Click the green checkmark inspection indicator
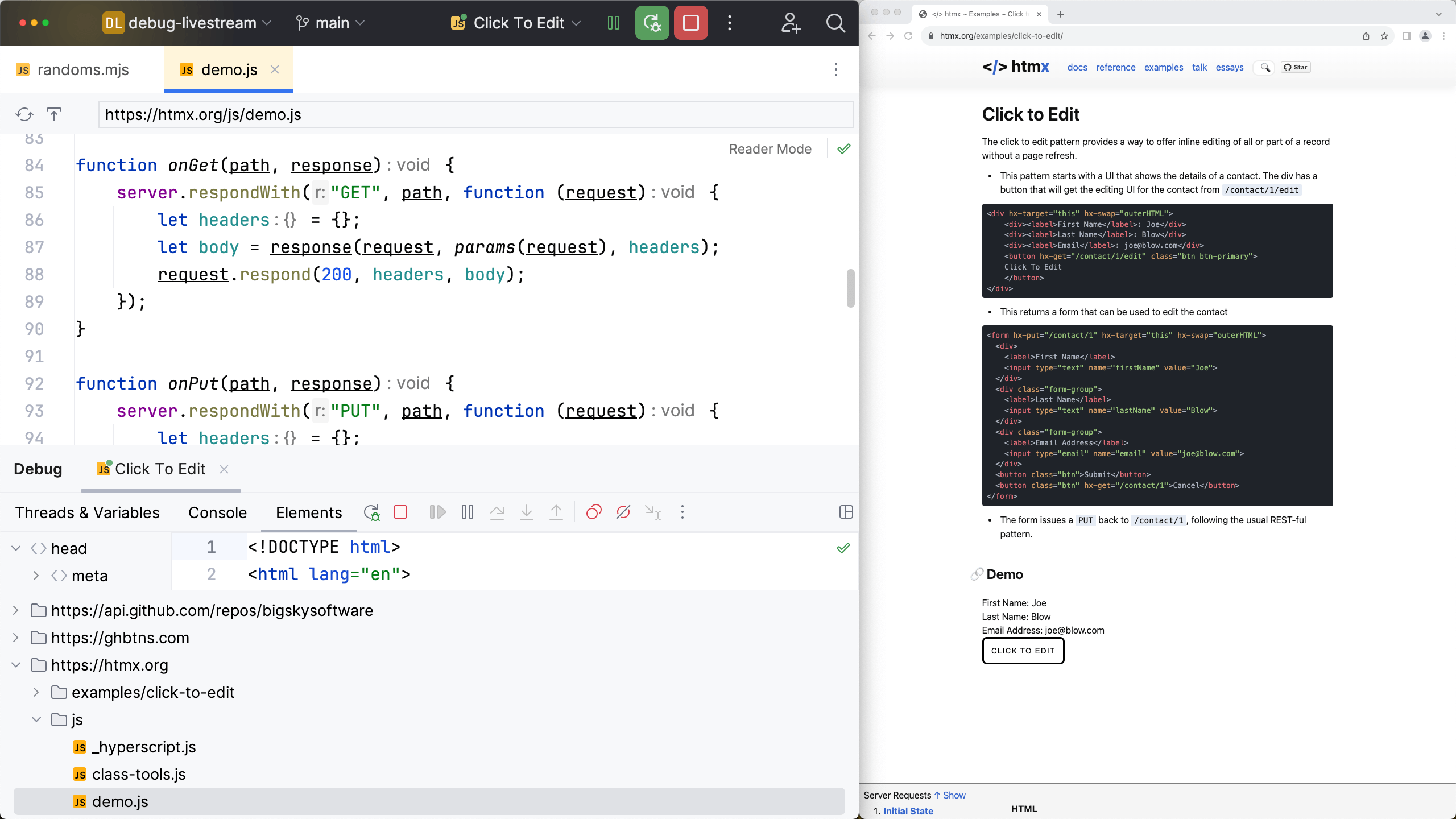 click(x=843, y=148)
